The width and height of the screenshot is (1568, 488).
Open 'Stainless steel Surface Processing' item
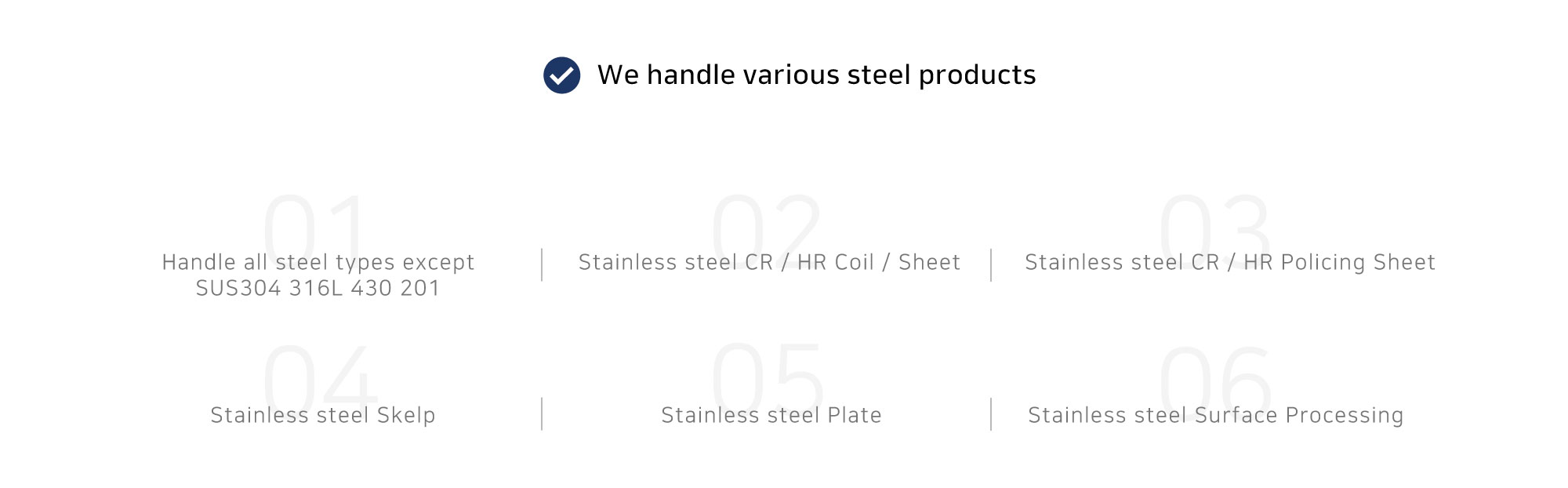tap(1216, 415)
